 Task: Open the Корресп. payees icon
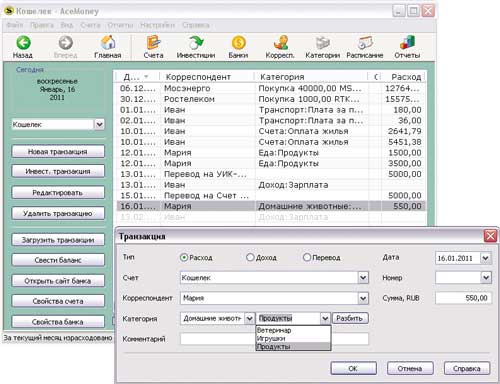(x=280, y=43)
